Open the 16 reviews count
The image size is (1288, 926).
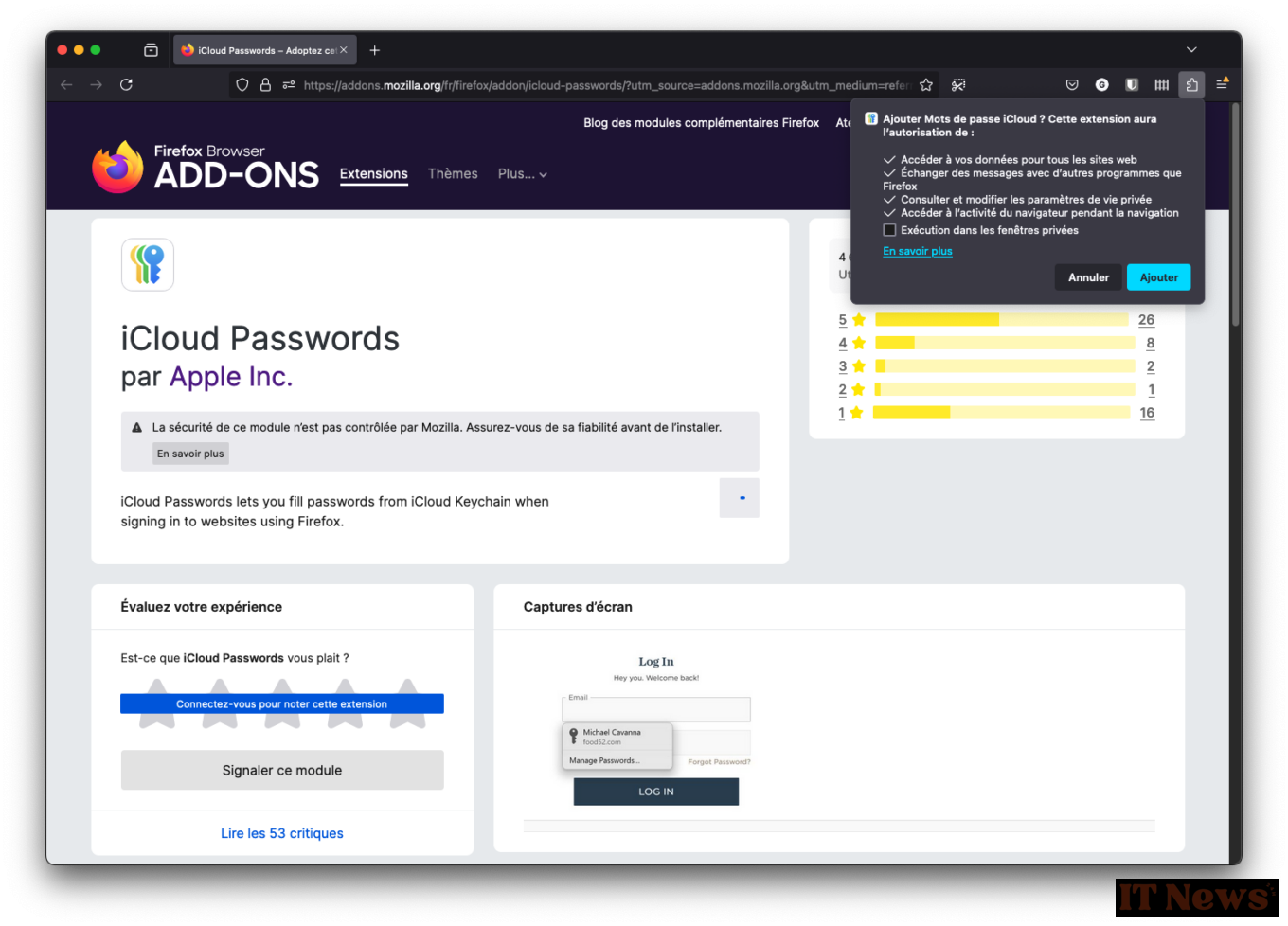tap(1147, 413)
